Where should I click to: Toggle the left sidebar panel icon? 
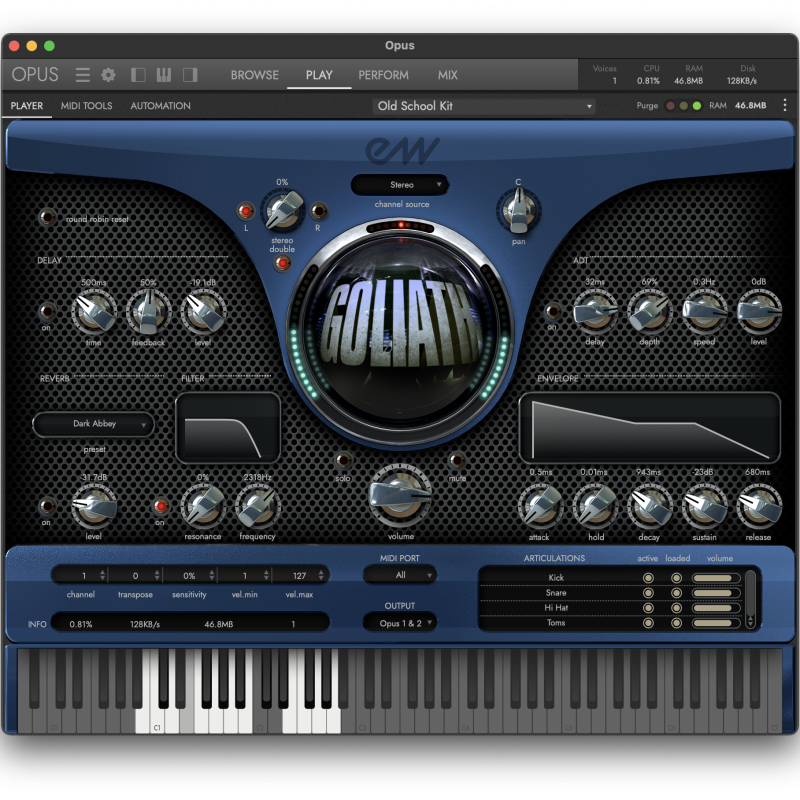click(x=138, y=75)
